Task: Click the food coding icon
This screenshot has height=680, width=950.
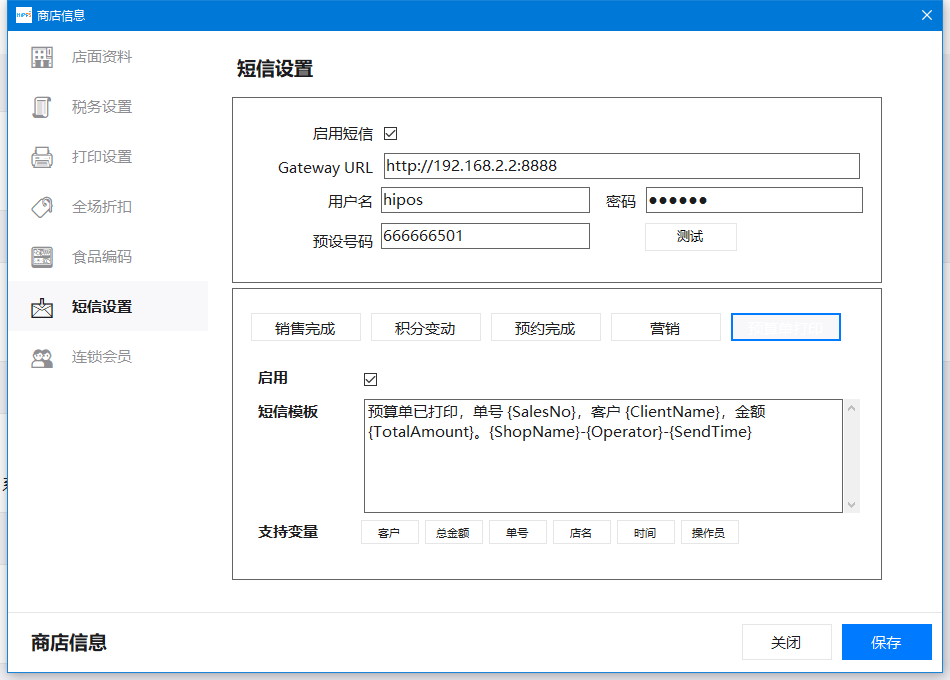Action: point(42,257)
